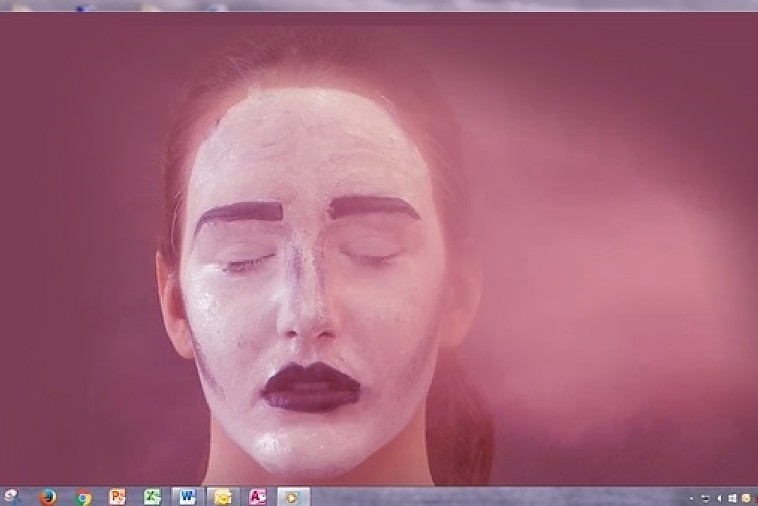Click the painted dark lips in the image
Viewport: 758px width, 506px height.
coord(311,387)
